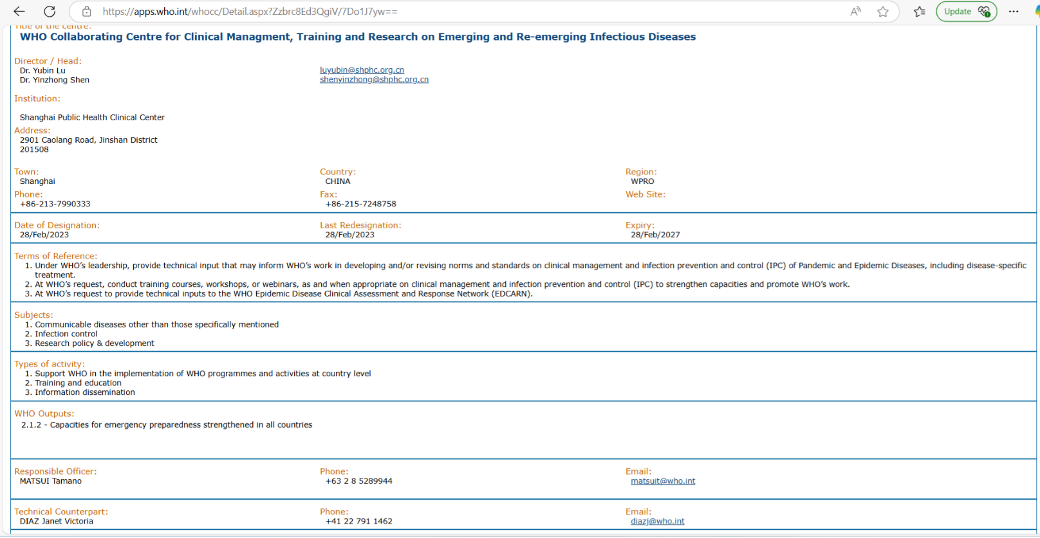The image size is (1040, 538).
Task: Open diazj@who.int email link
Action: click(657, 521)
